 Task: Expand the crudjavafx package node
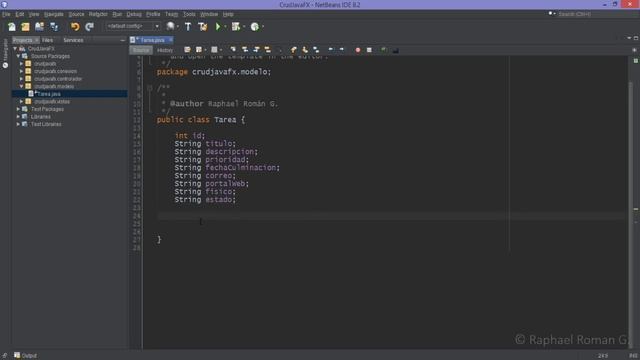point(22,64)
